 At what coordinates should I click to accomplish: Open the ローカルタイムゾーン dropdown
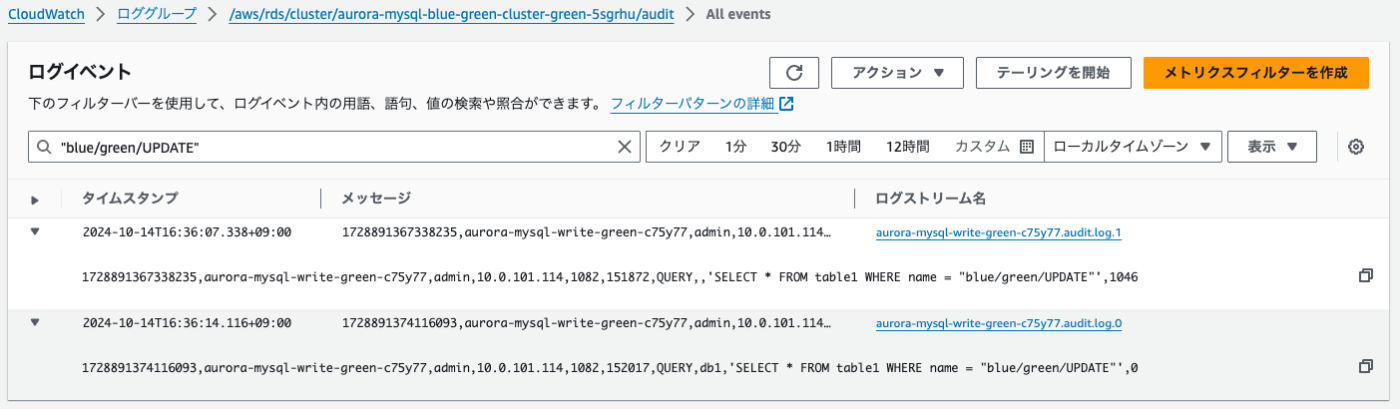1132,146
